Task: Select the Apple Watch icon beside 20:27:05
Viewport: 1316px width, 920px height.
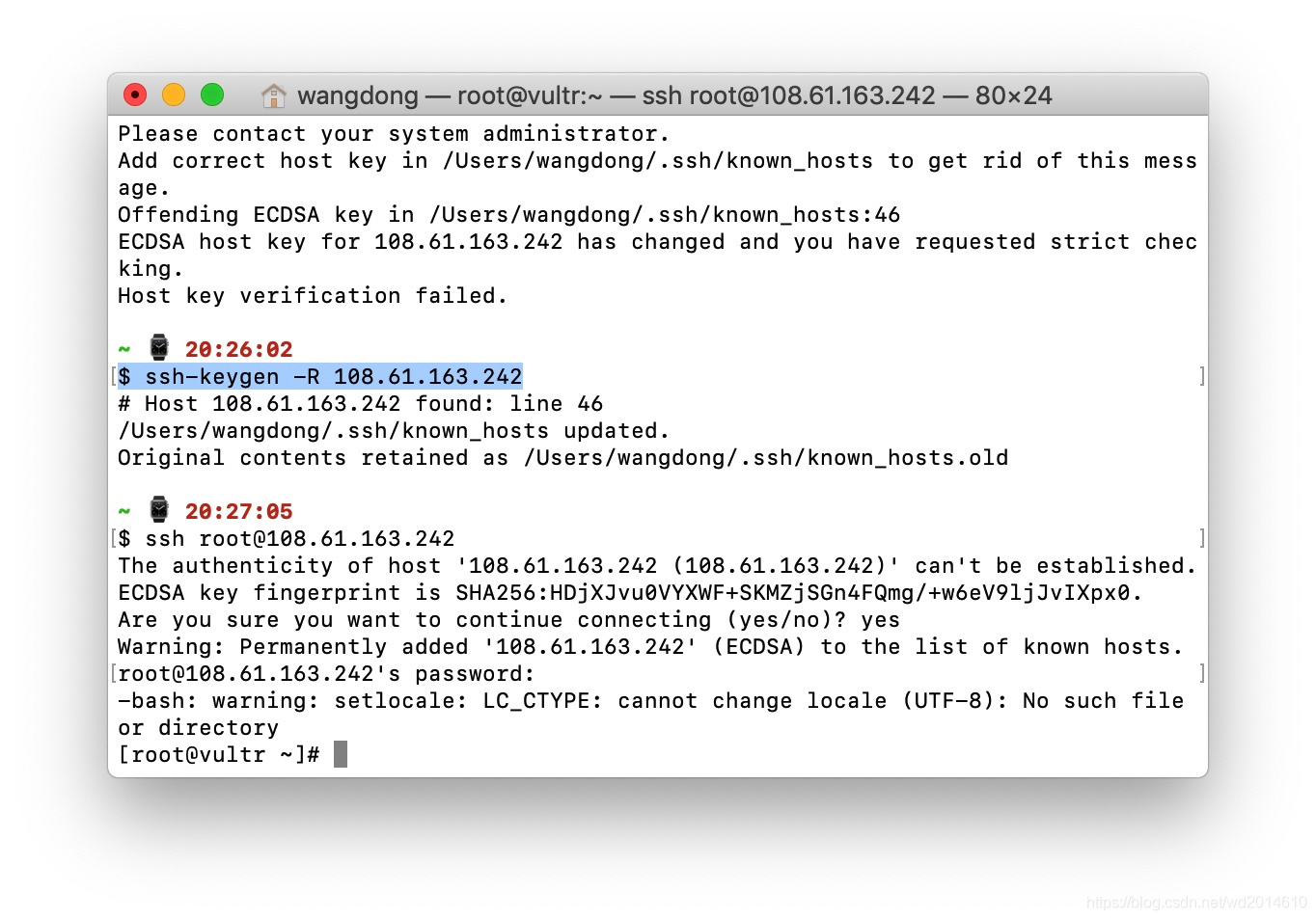Action: coord(159,509)
